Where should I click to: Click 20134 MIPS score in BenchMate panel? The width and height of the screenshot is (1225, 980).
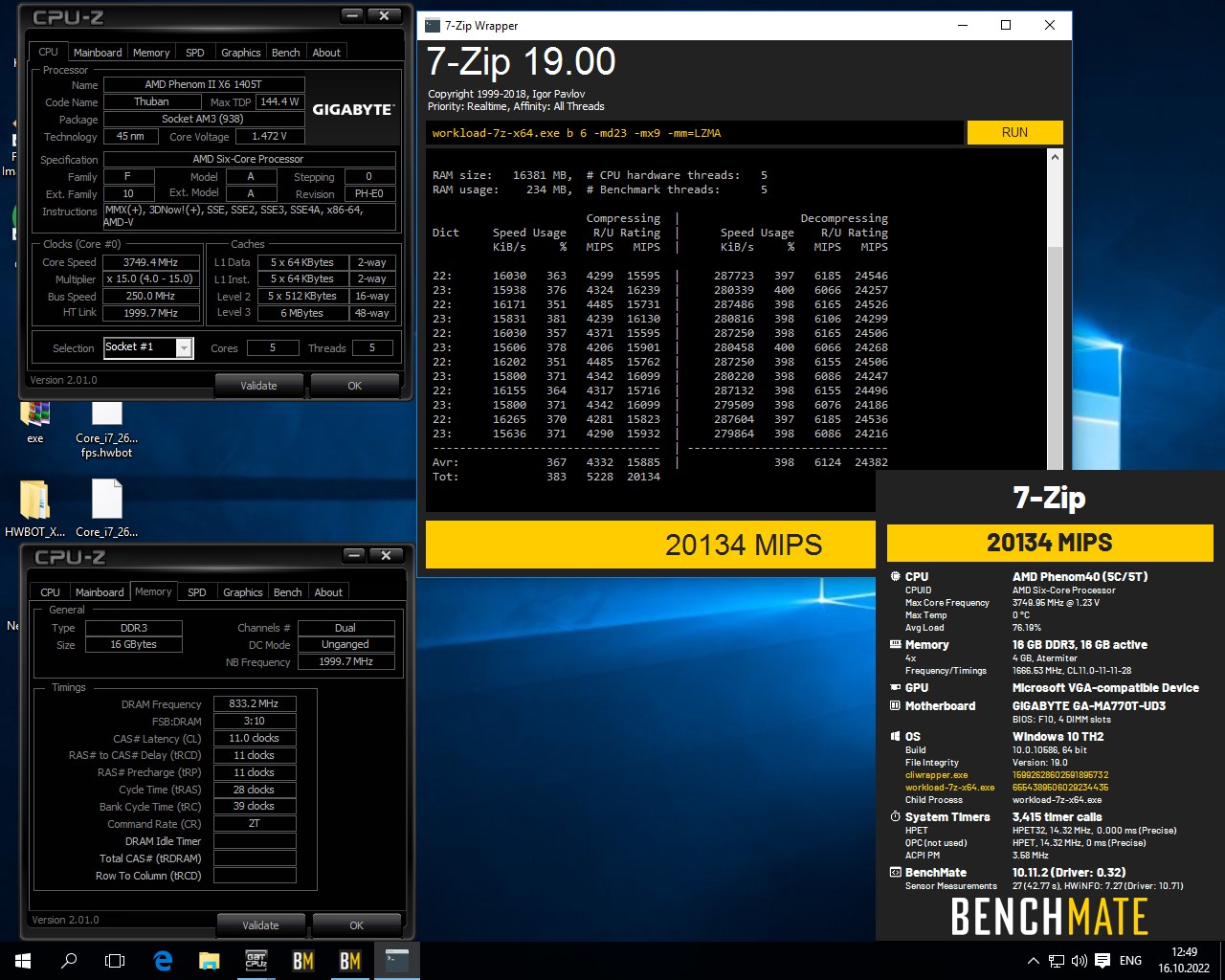click(1050, 543)
